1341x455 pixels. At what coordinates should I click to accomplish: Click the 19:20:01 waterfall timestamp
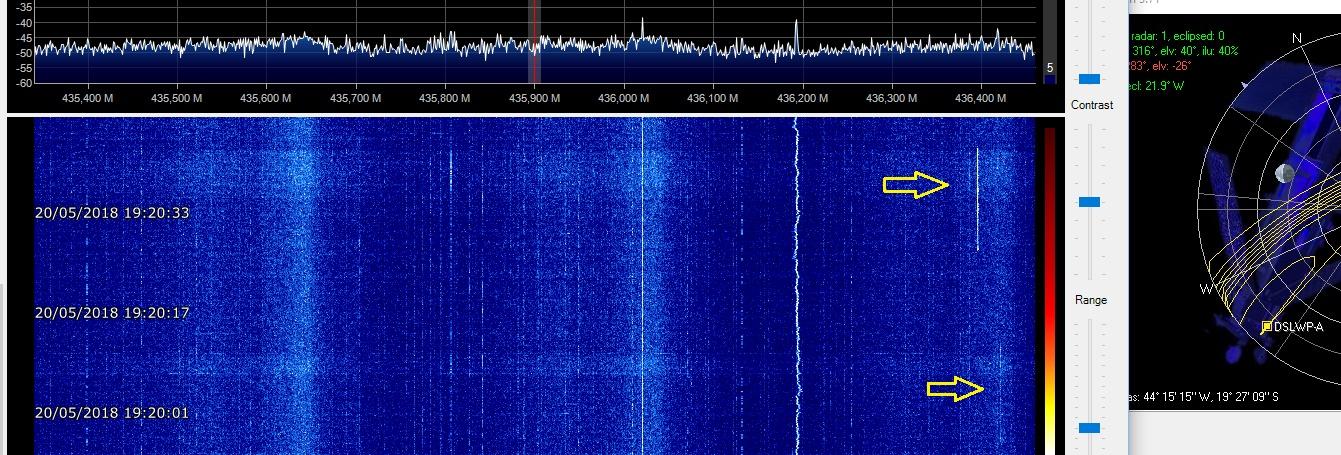(112, 413)
